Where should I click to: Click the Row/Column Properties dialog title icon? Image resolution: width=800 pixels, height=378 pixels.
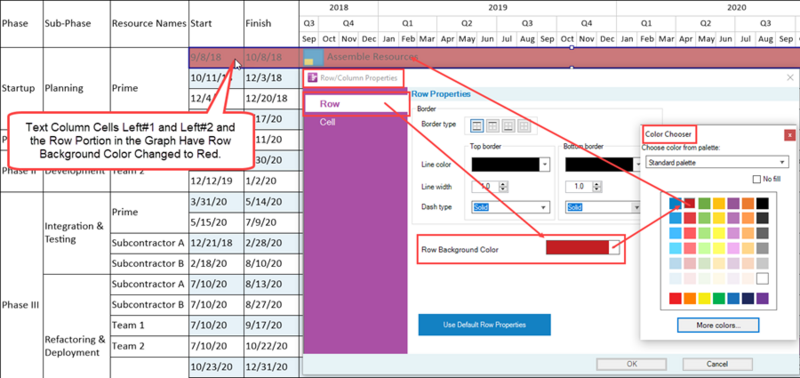(313, 78)
